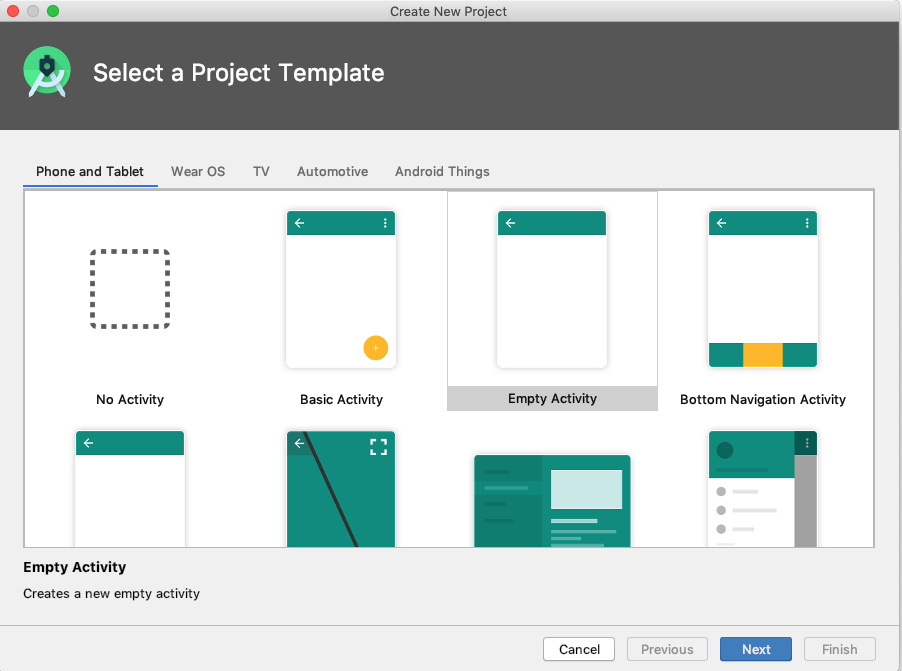Click the green zoom window button

(x=53, y=11)
